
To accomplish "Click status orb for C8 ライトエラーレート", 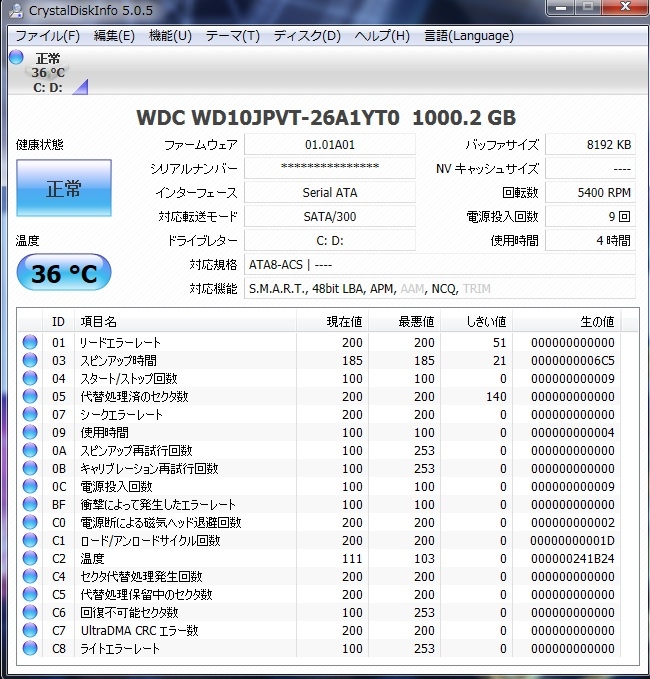I will (30, 648).
